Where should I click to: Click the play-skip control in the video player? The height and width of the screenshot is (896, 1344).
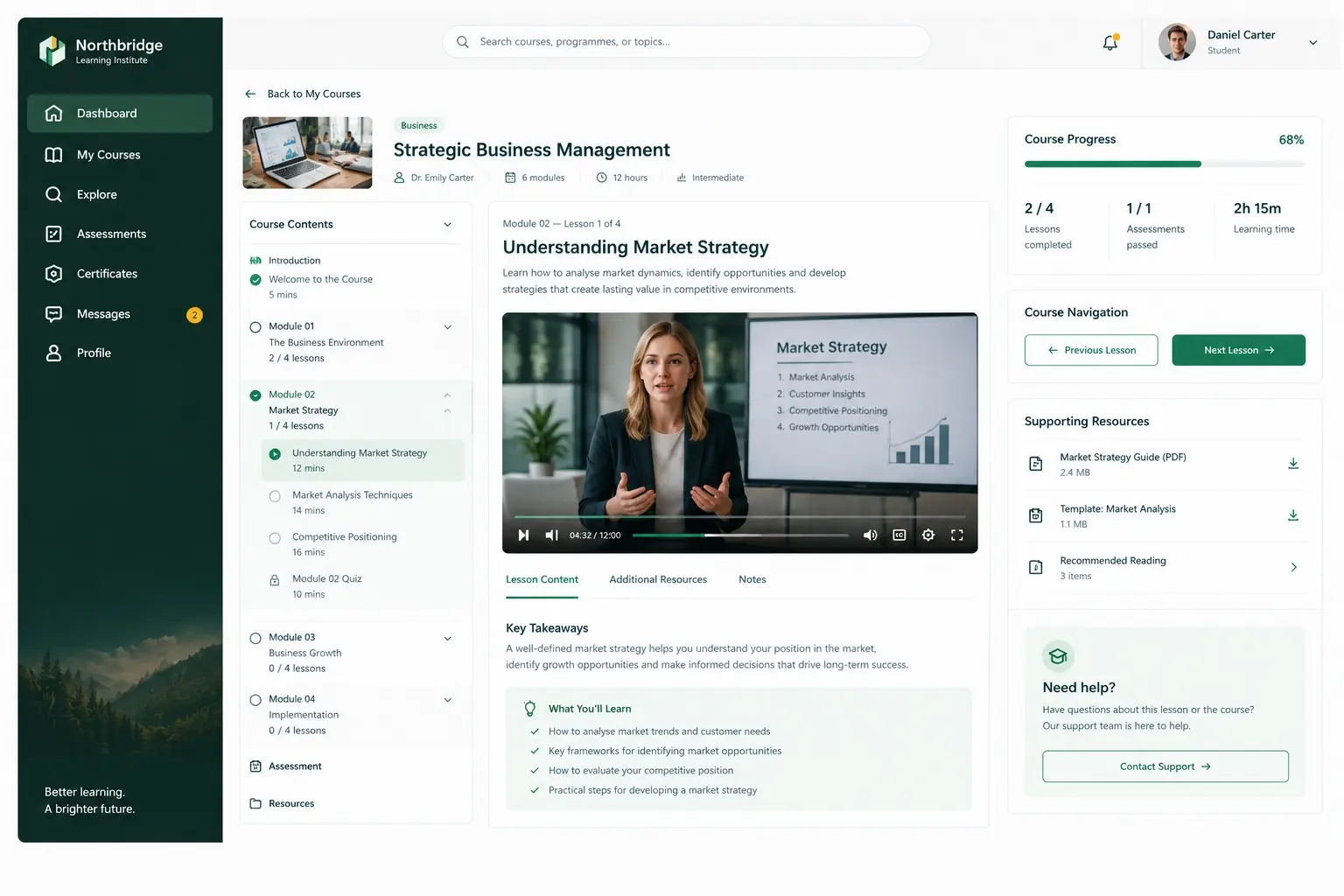point(523,535)
